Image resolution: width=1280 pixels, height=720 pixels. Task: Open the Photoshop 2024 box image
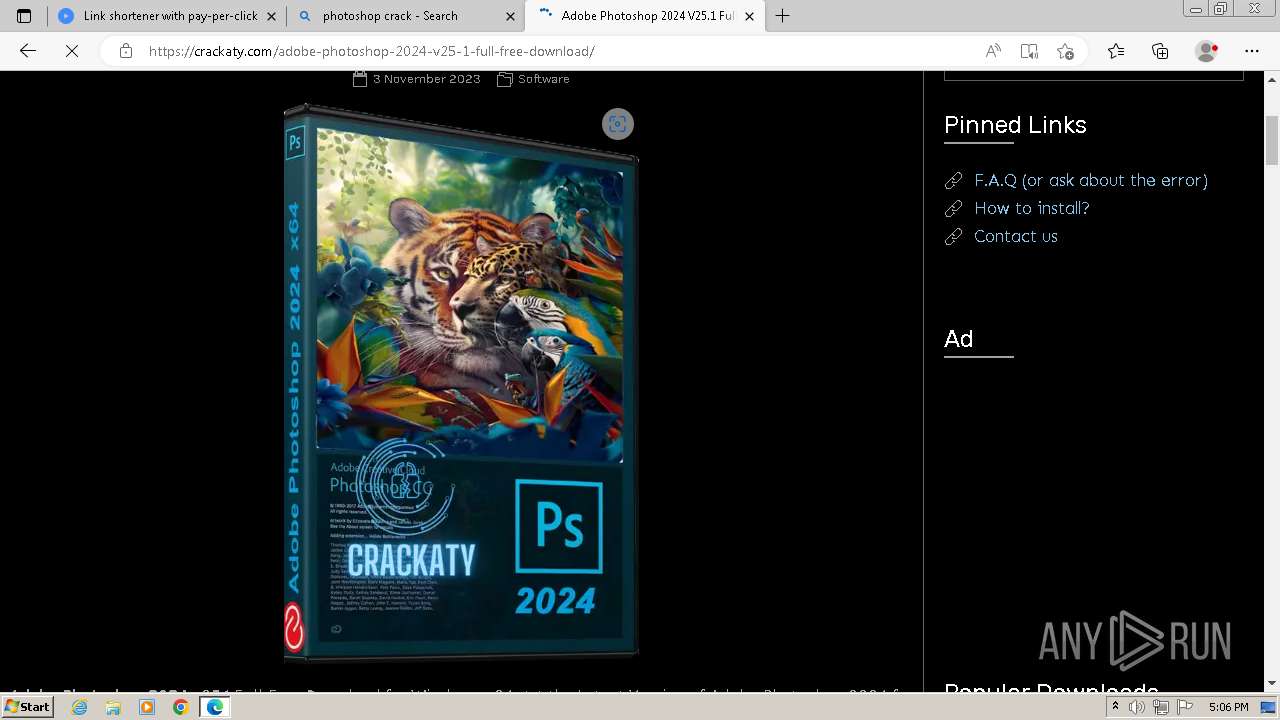461,383
